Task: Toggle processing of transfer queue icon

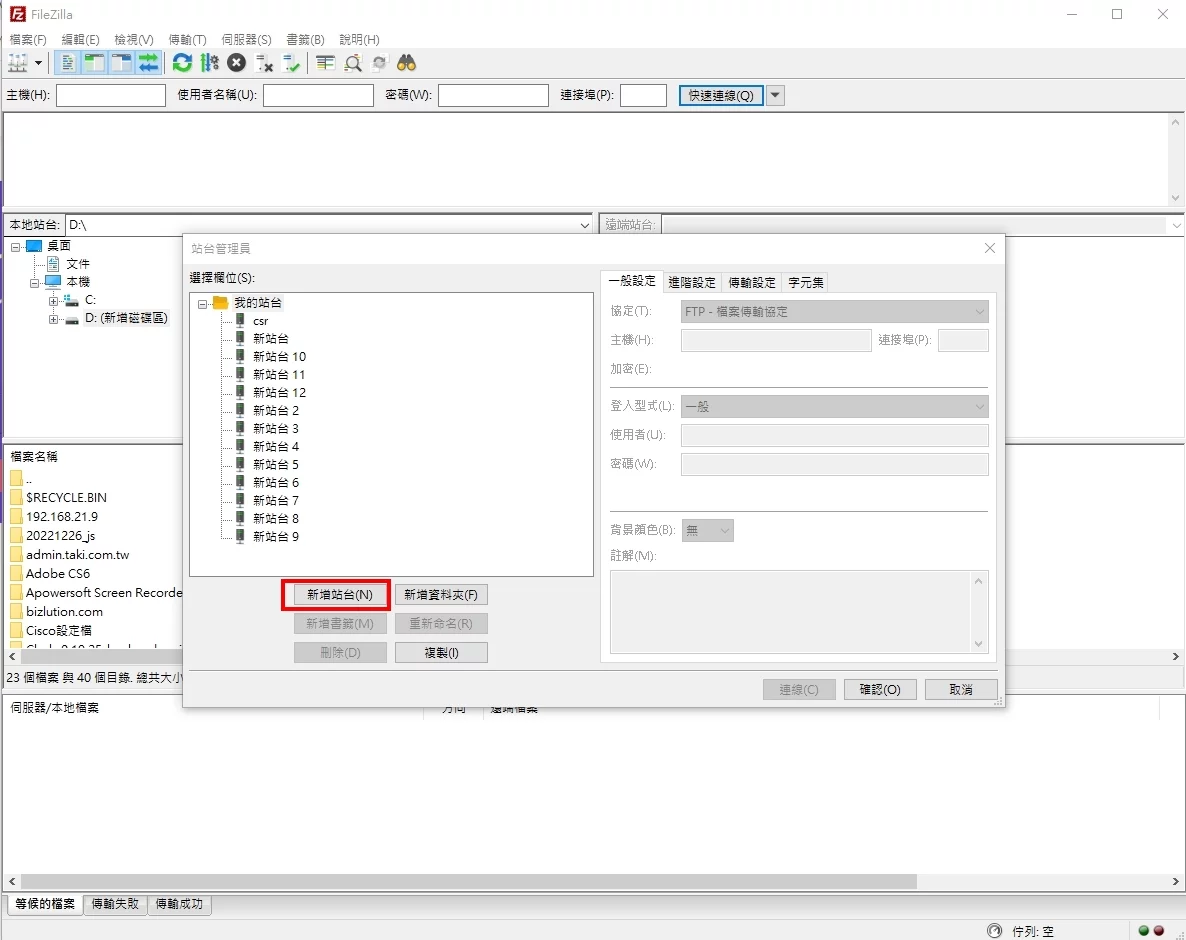Action: click(210, 64)
